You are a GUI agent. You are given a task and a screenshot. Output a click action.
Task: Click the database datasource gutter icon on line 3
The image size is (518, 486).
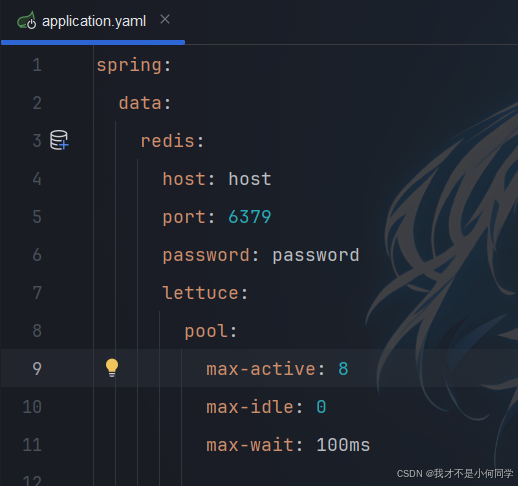[59, 140]
